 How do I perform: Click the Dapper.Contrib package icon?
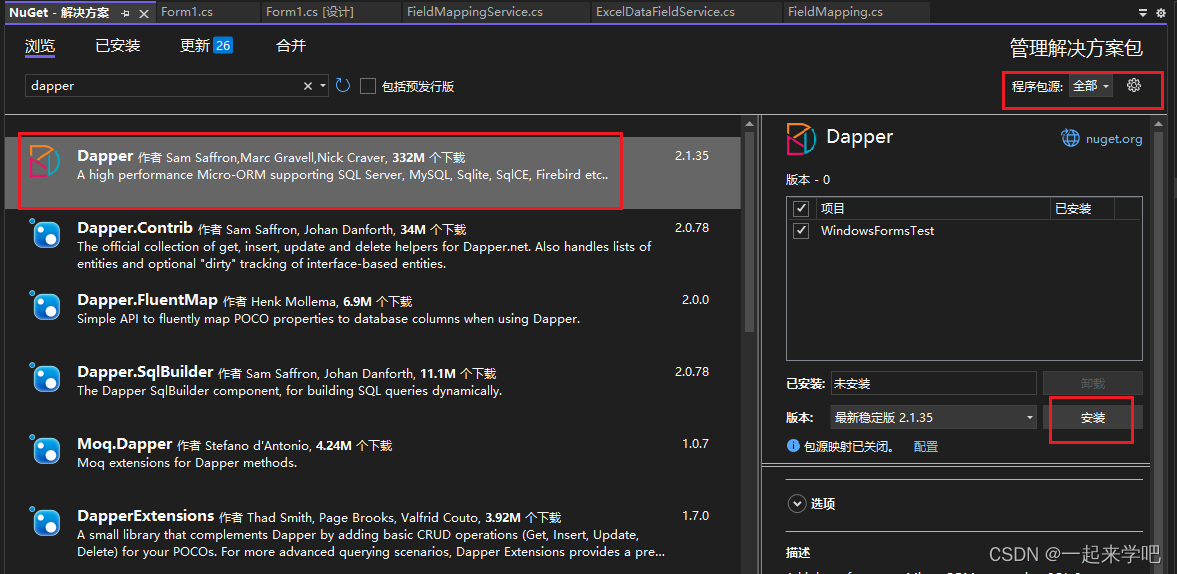[47, 234]
